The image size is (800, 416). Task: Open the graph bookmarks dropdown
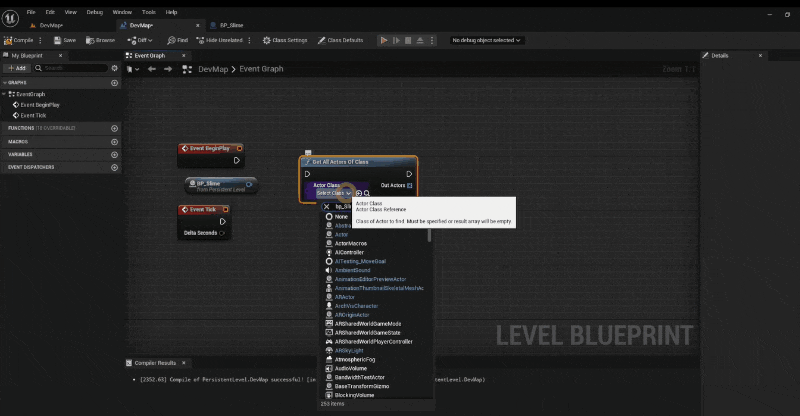[x=133, y=69]
